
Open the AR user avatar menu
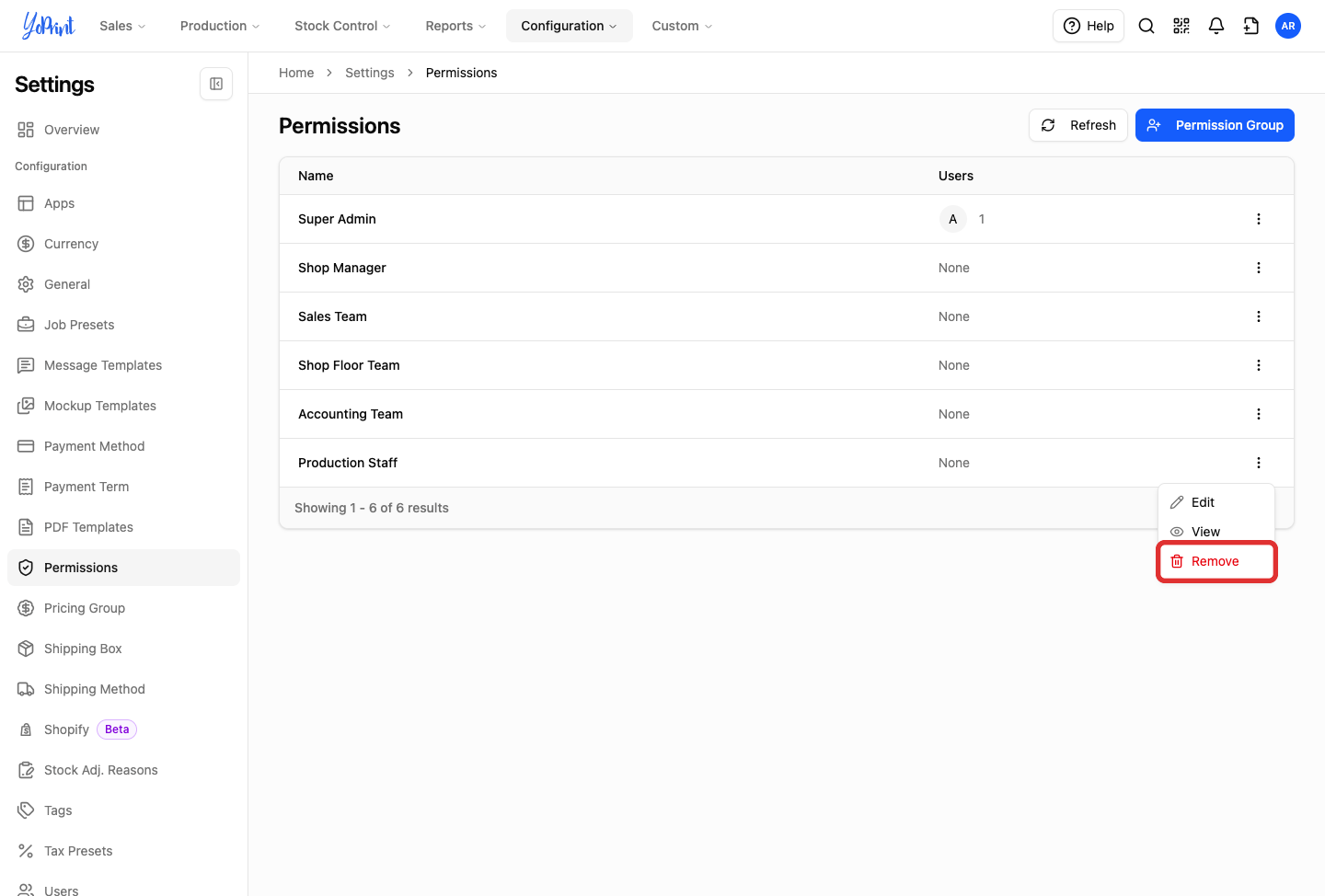[1288, 26]
